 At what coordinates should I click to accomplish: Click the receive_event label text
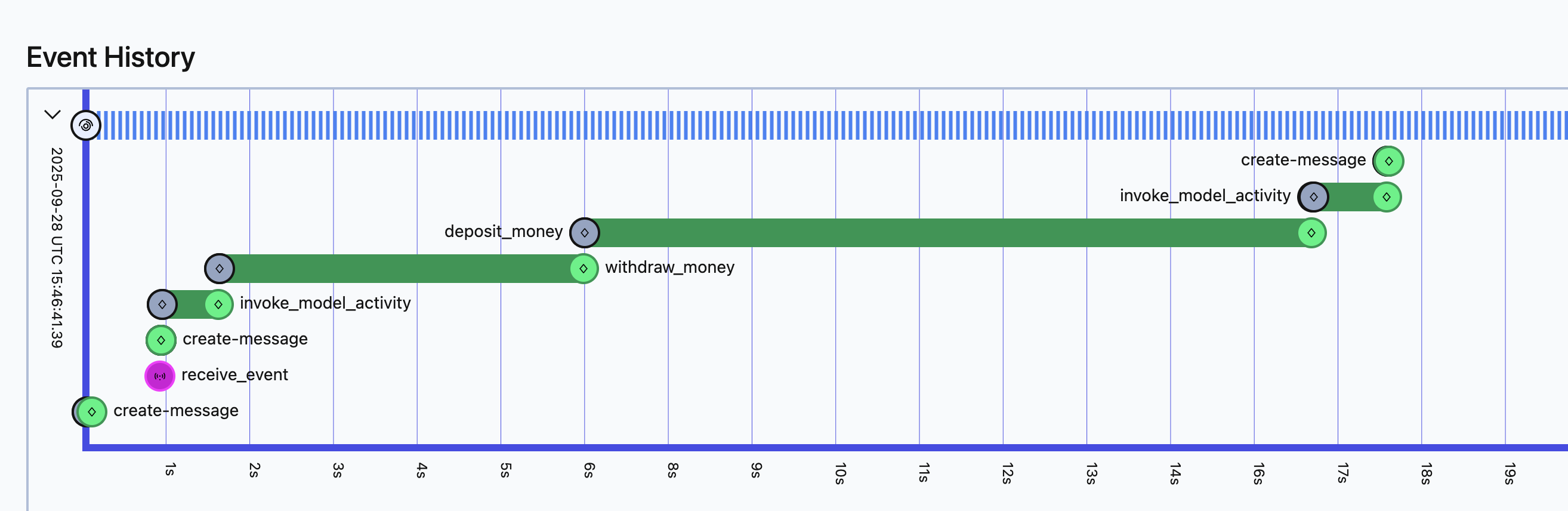234,374
